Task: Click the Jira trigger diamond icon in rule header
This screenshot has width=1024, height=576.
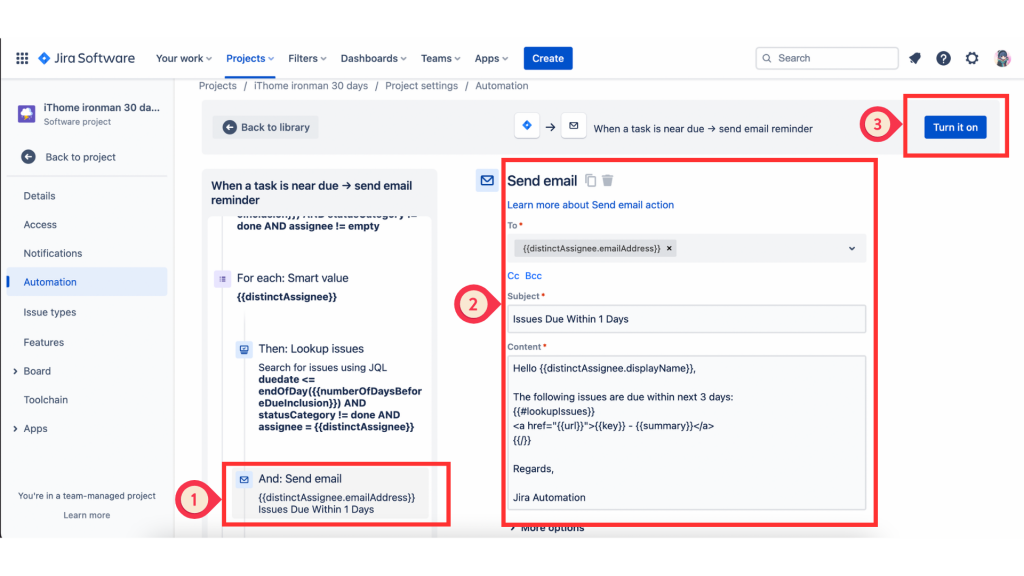Action: [526, 125]
